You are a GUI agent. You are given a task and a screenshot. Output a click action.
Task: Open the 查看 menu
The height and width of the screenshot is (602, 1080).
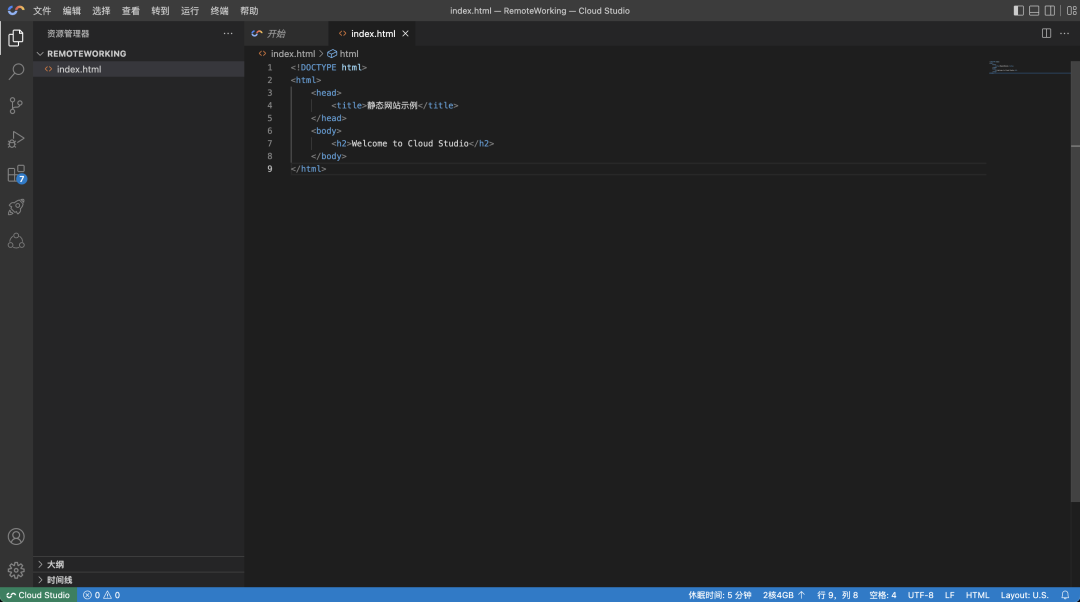click(x=131, y=11)
